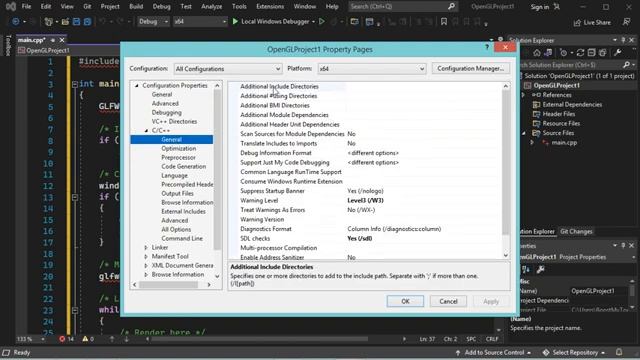The height and width of the screenshot is (360, 640).
Task: Click the help question mark in Property Pages
Action: click(487, 47)
